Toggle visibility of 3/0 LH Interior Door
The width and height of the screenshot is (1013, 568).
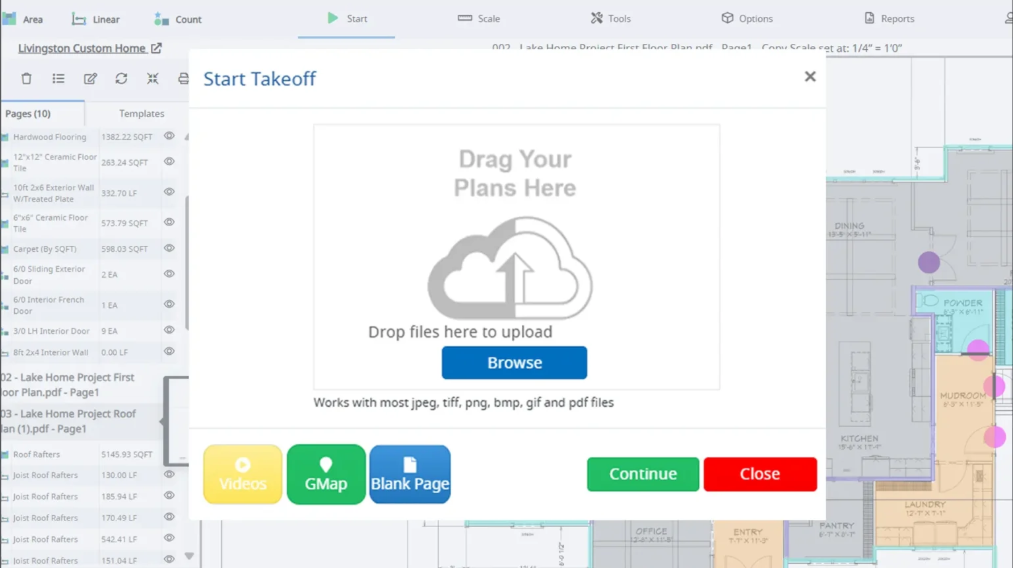[x=169, y=330]
